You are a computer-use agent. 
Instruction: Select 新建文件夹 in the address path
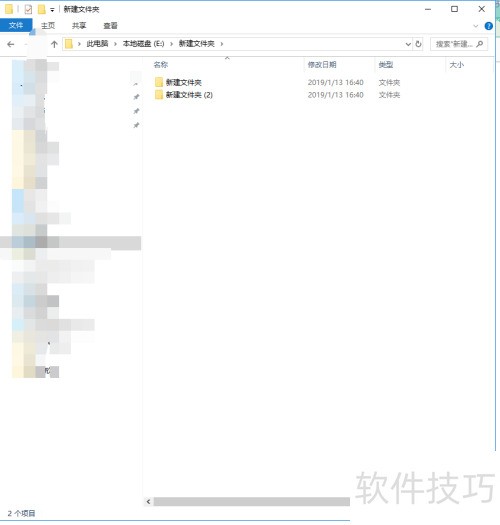197,44
